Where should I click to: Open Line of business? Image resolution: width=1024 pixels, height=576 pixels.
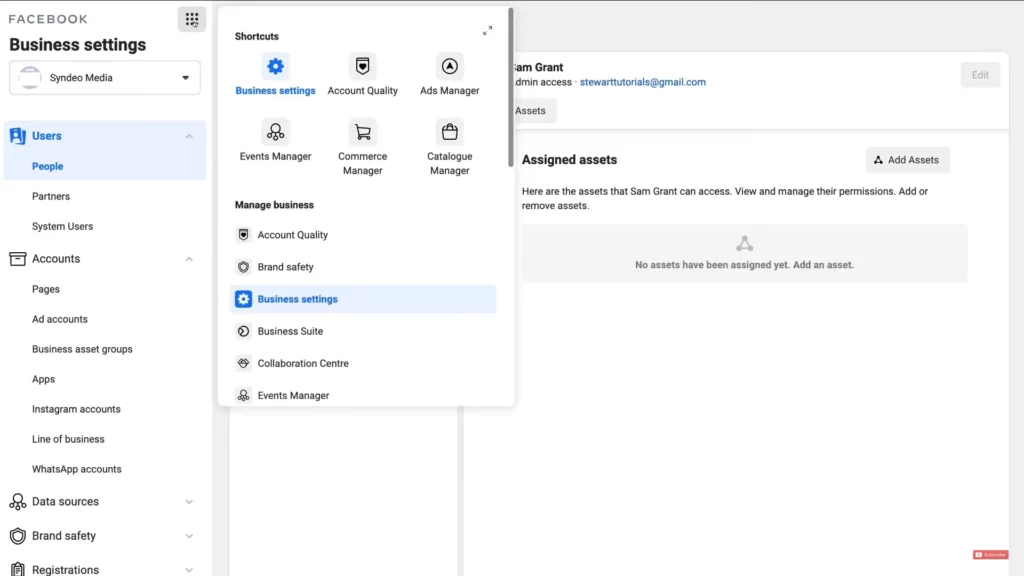coord(68,439)
